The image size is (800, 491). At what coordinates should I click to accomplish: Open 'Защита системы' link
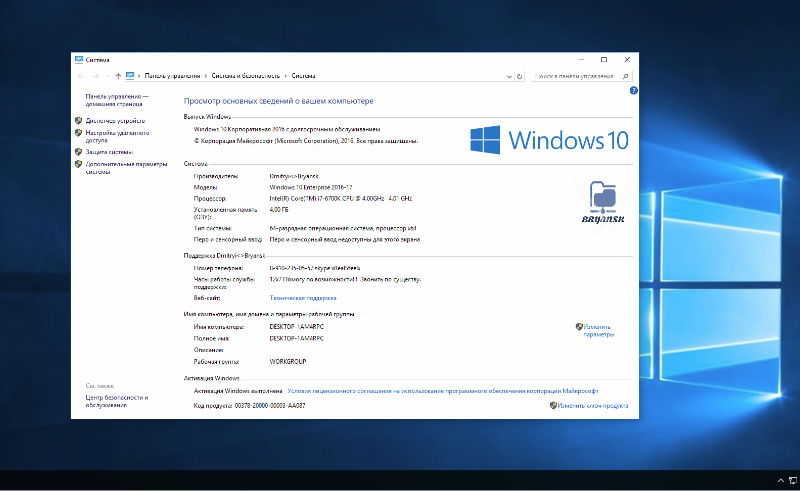(109, 152)
